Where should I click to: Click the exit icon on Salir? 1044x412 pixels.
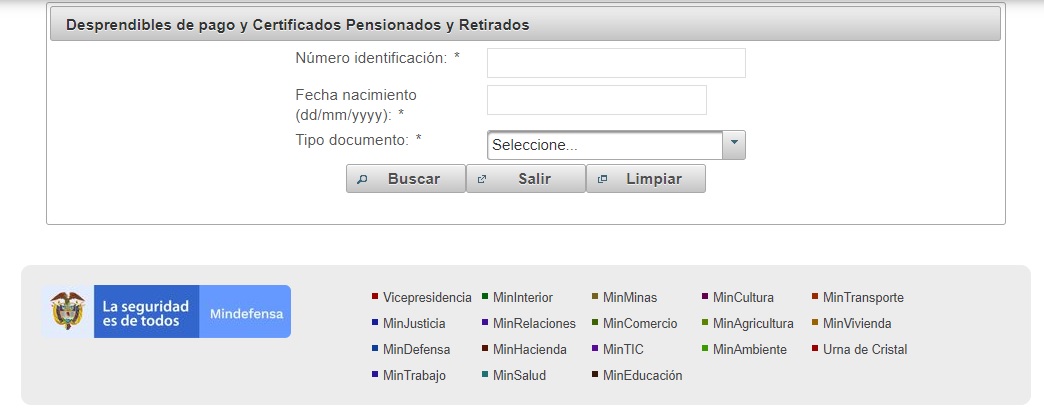[x=482, y=179]
